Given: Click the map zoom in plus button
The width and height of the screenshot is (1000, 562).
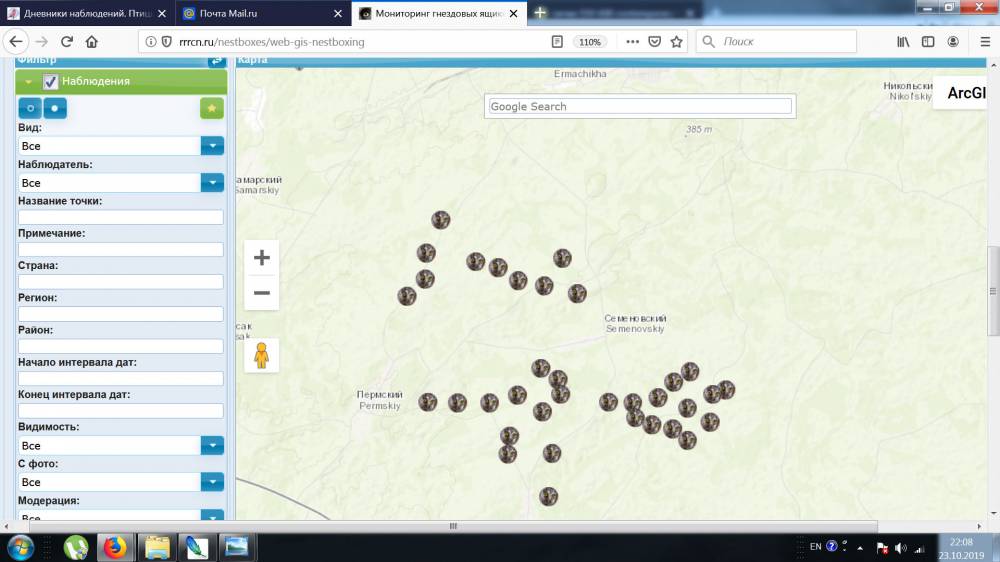Looking at the screenshot, I should tap(262, 258).
